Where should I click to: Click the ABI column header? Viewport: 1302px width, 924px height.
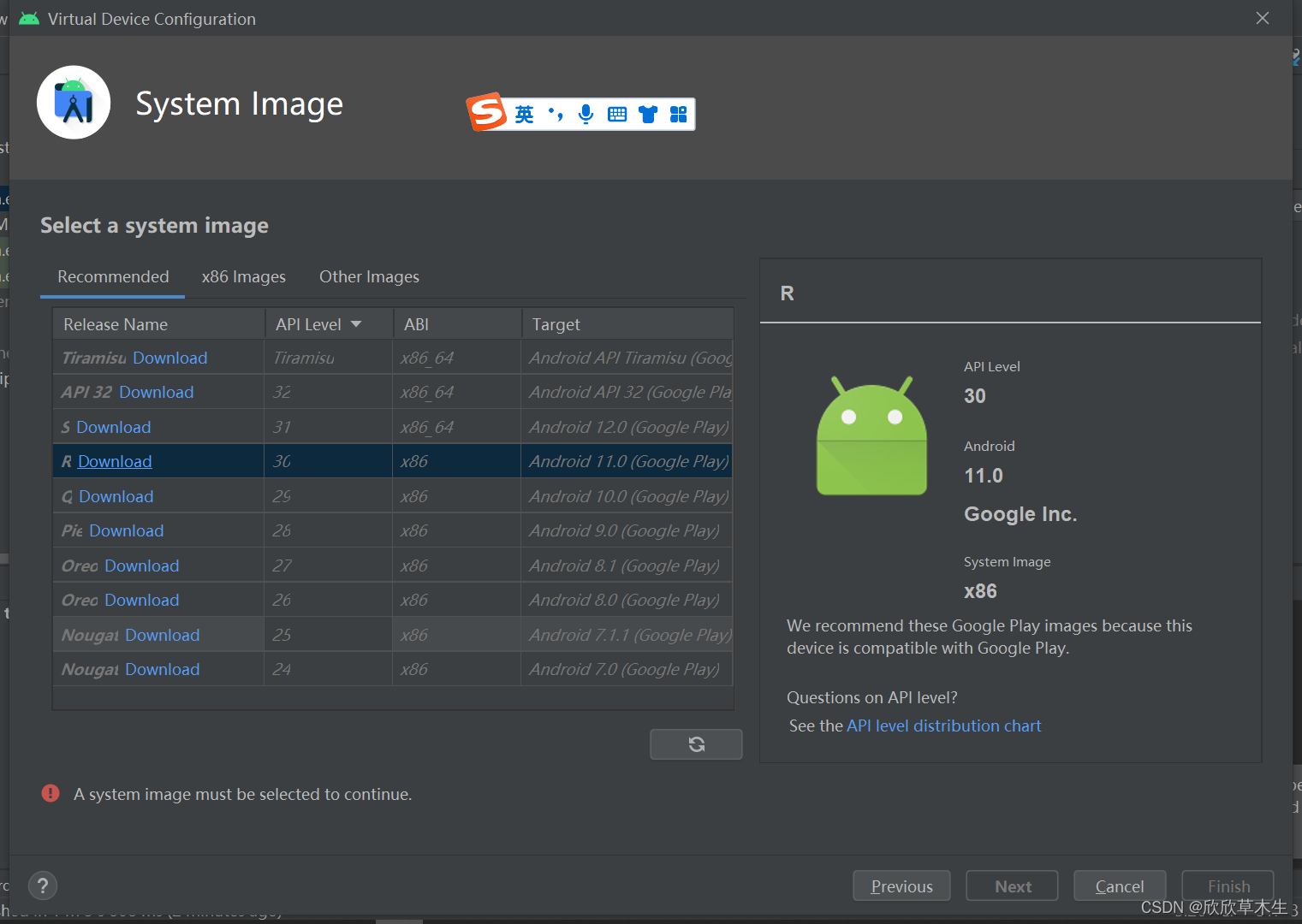(458, 324)
